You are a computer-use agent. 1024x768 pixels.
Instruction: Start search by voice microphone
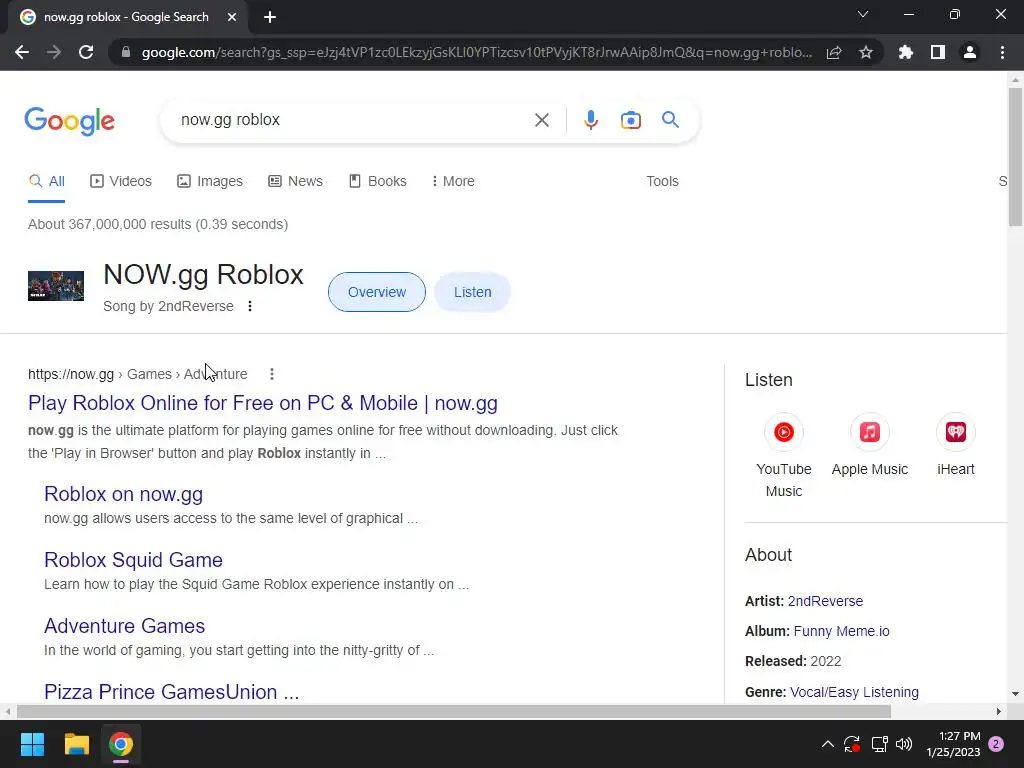pos(590,120)
